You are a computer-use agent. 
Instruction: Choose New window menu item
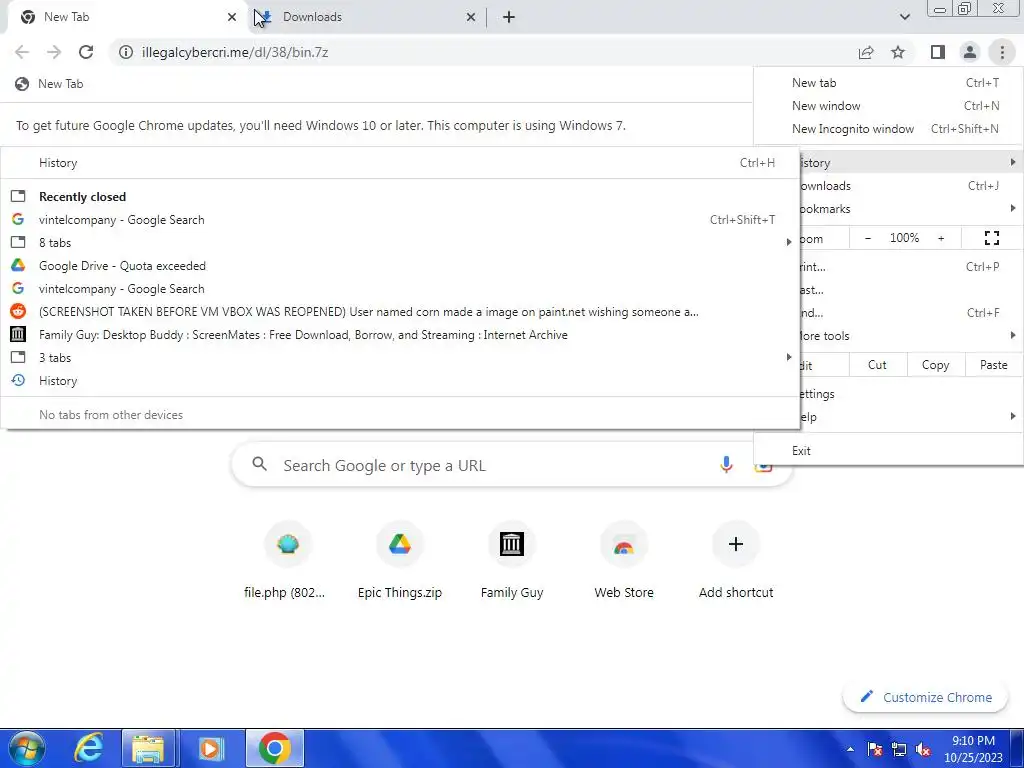pyautogui.click(x=889, y=106)
